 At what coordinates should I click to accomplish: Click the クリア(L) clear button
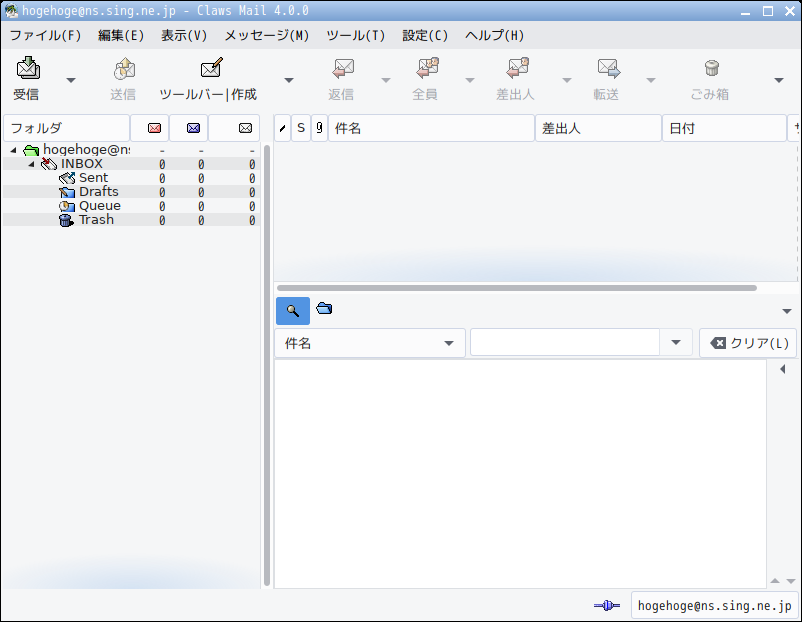pos(748,343)
